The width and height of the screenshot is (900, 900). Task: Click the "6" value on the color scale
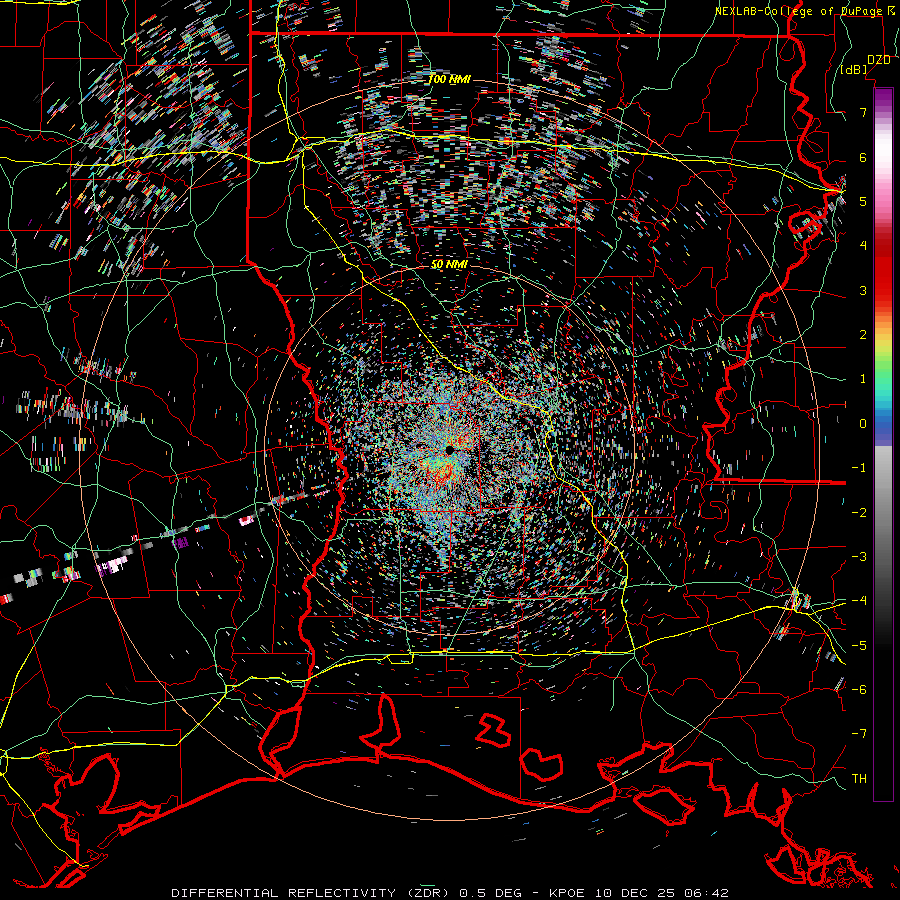point(863,157)
